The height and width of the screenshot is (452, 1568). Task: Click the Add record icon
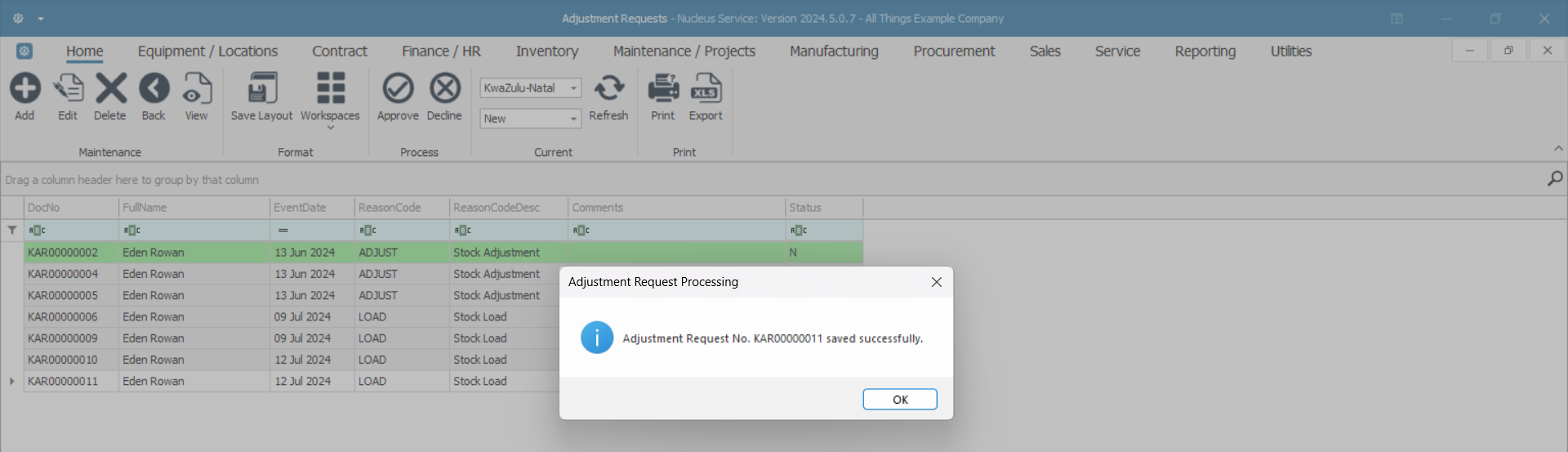[x=25, y=88]
